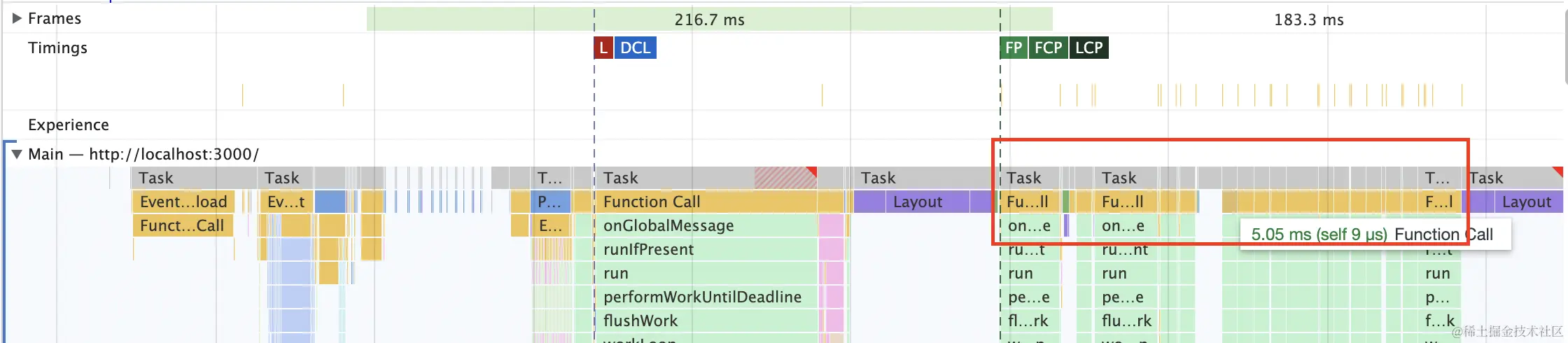Click the FCP timing marker
Image resolution: width=1568 pixels, height=343 pixels.
click(1048, 48)
